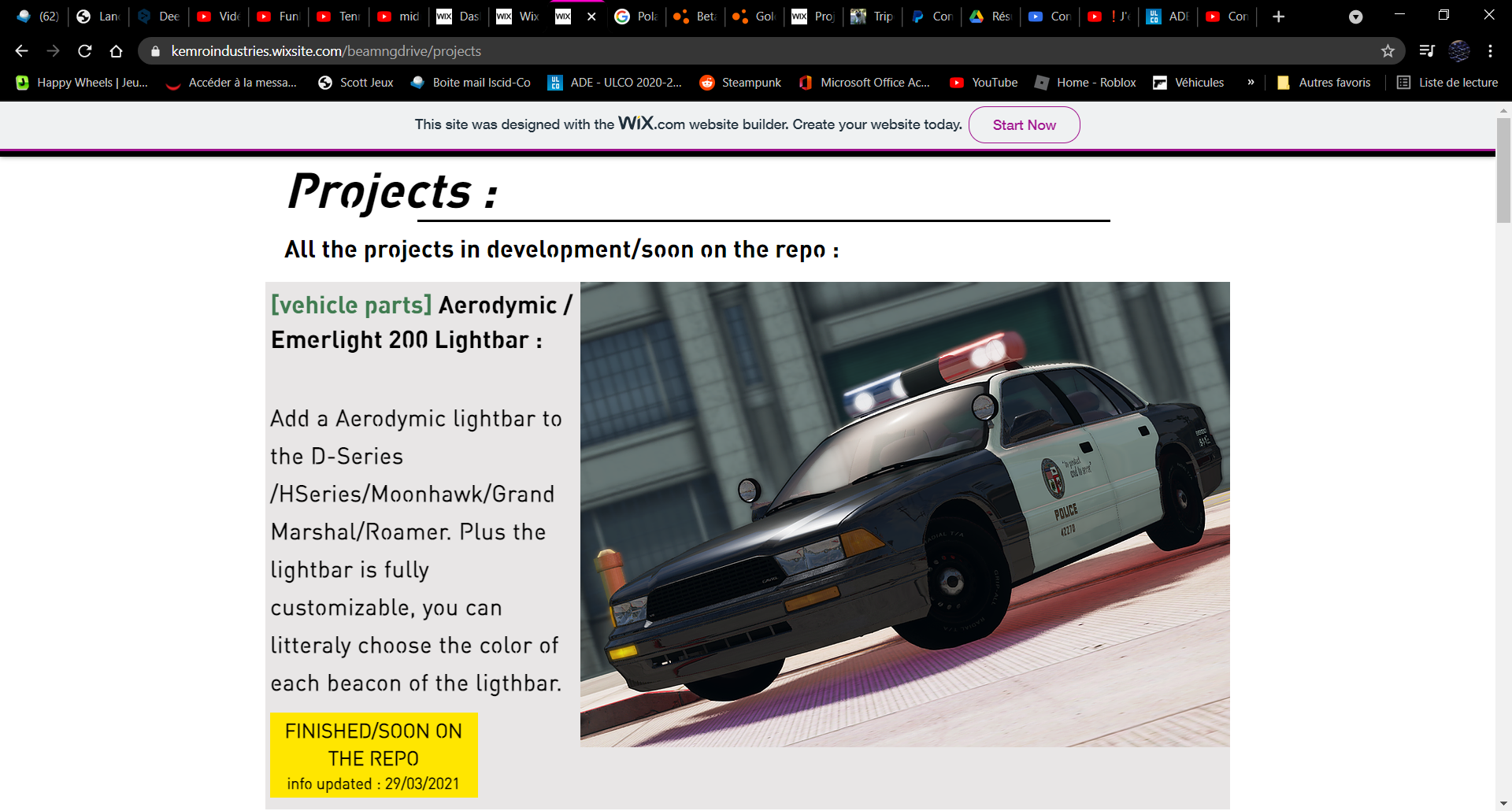Open the Steampunk Reddit bookmark
The image size is (1512, 811).
point(740,83)
